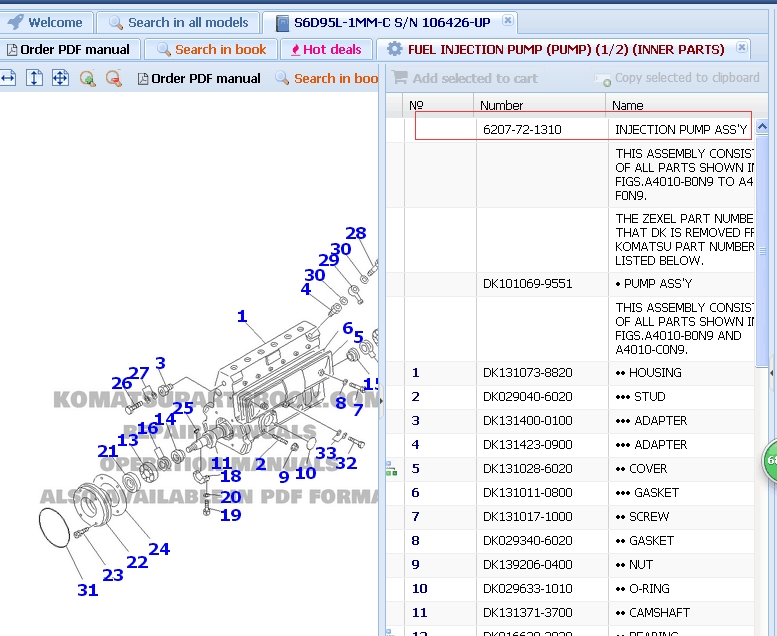Viewport: 777px width, 636px height.
Task: Click row number 10 in parts list
Action: coord(419,589)
